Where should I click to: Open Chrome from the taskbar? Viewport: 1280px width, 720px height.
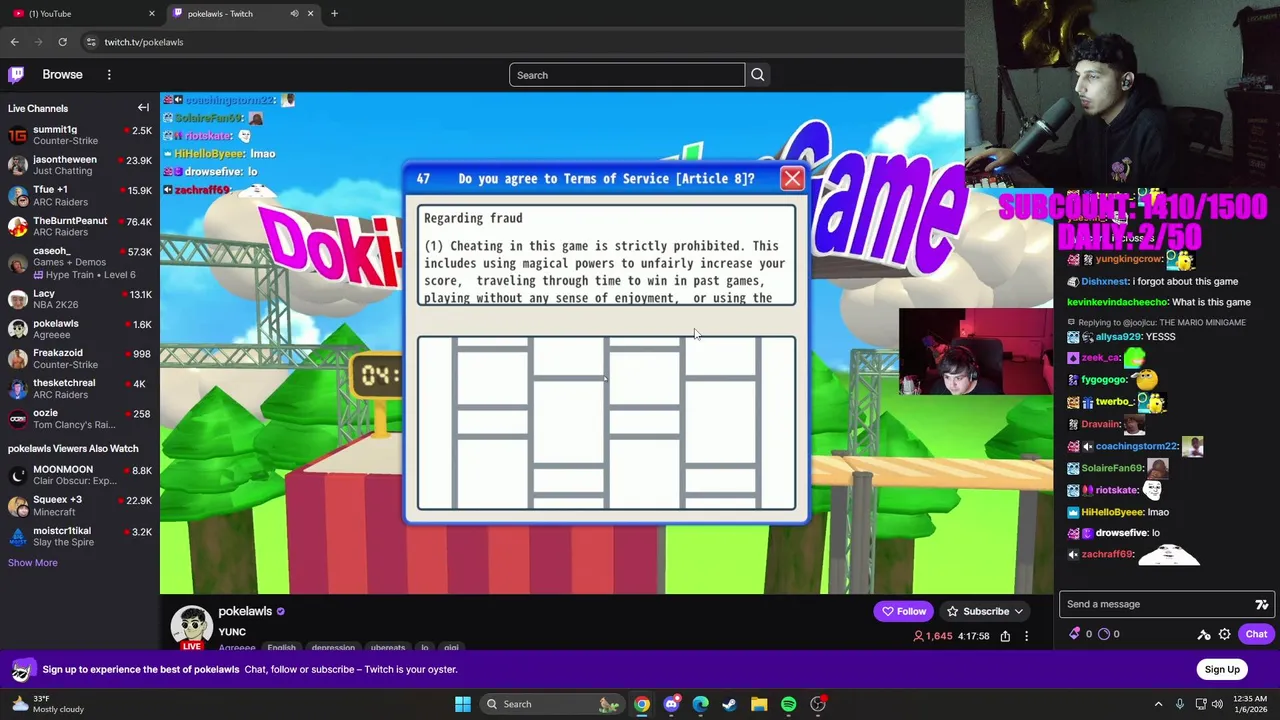tap(642, 704)
